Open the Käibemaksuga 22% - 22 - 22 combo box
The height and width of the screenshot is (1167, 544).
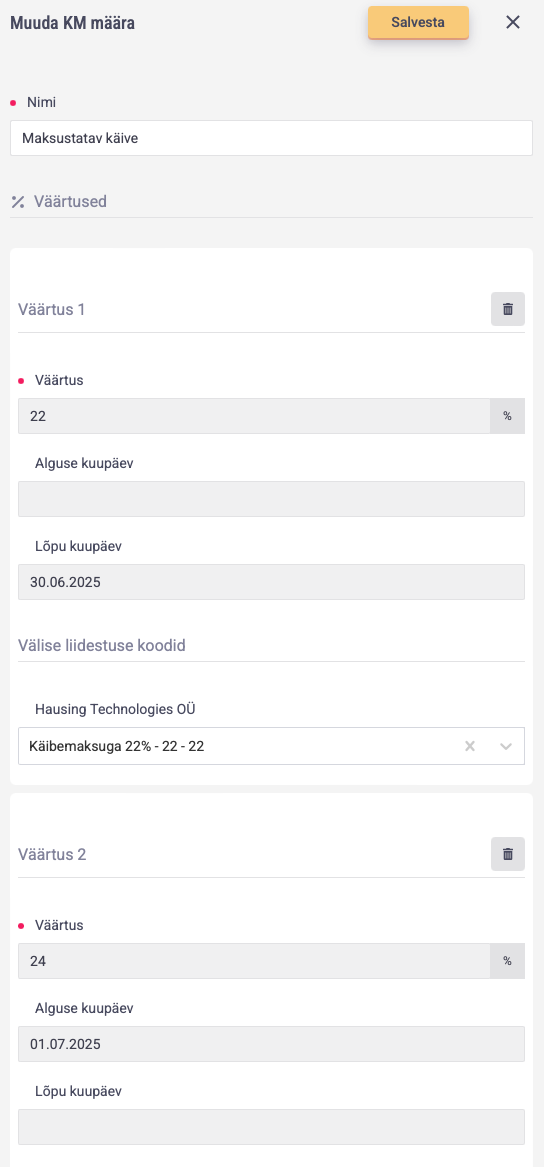271,746
